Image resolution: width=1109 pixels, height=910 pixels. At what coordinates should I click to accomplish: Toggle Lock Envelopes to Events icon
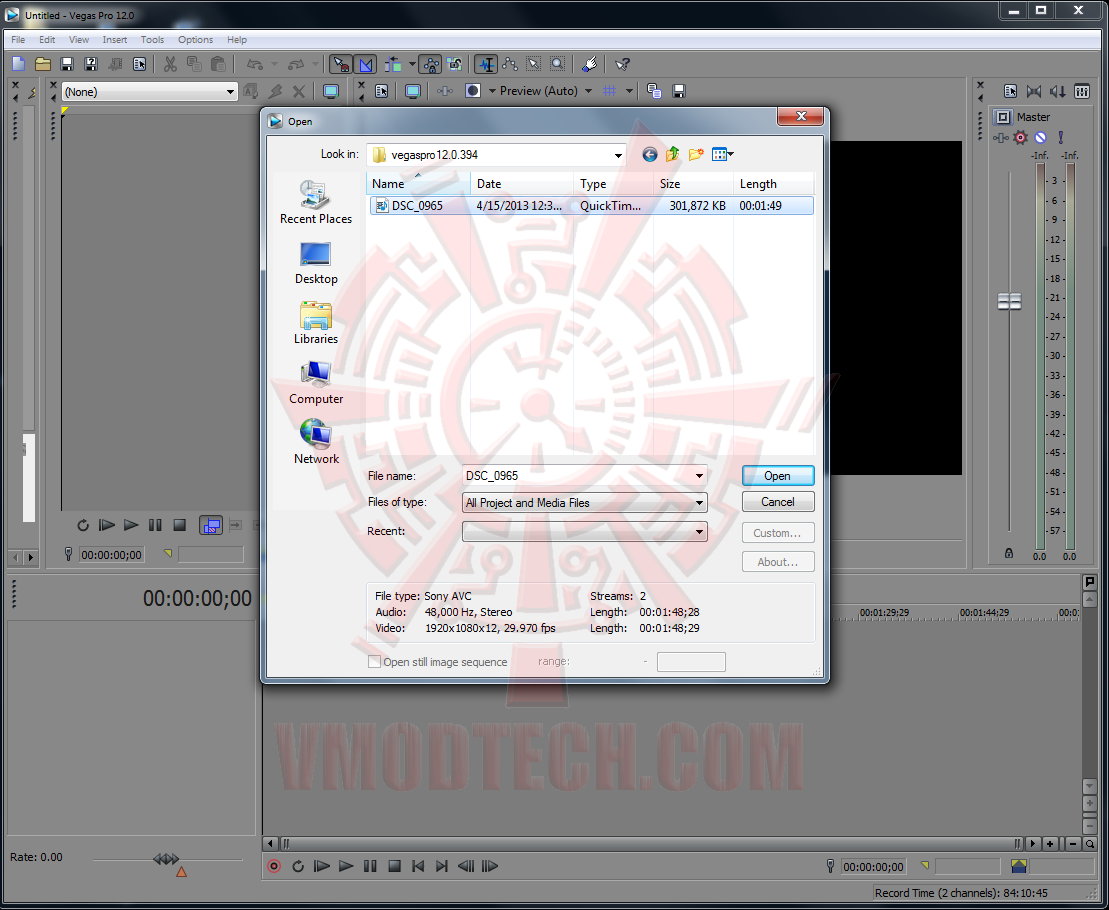[430, 64]
